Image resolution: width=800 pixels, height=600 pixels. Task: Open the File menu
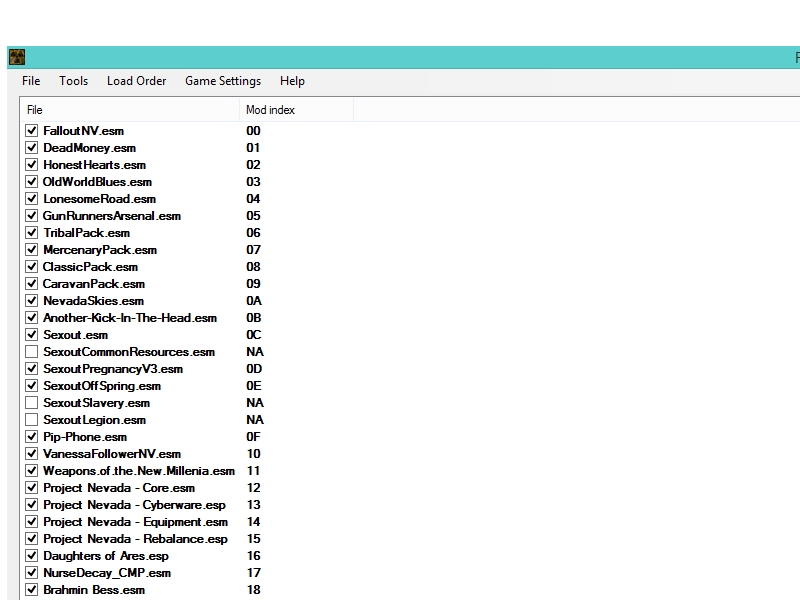click(31, 81)
